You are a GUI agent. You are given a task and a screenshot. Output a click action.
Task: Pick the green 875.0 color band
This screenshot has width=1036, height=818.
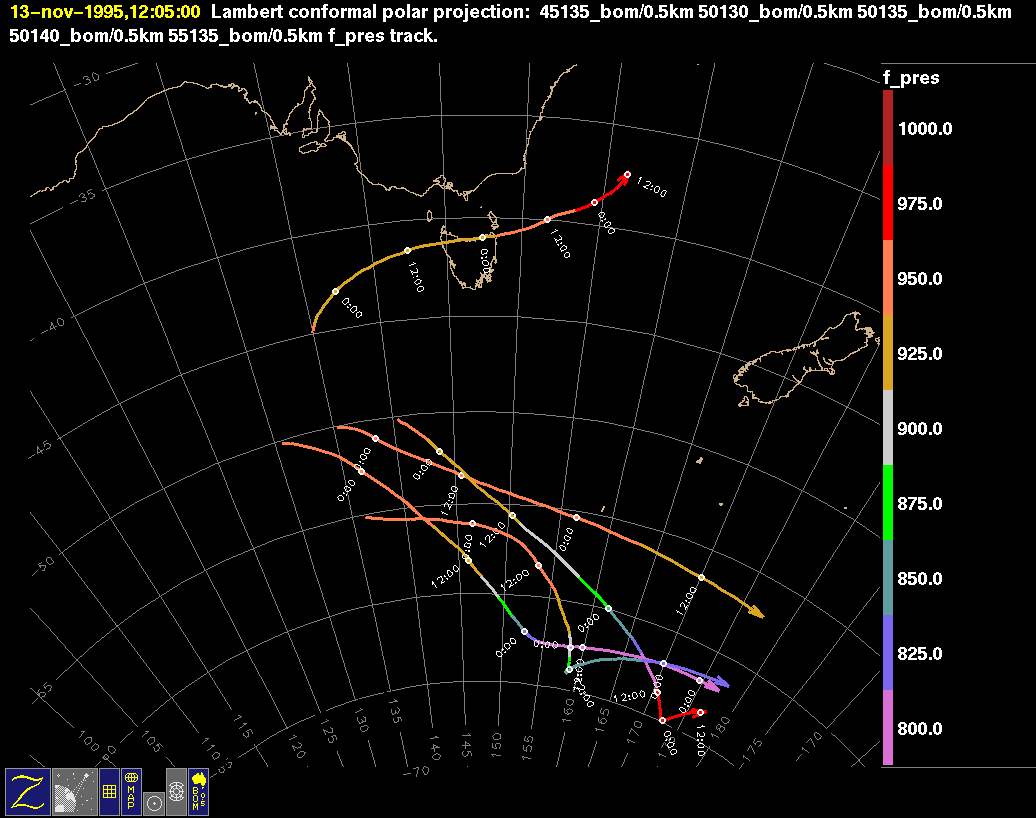point(888,502)
